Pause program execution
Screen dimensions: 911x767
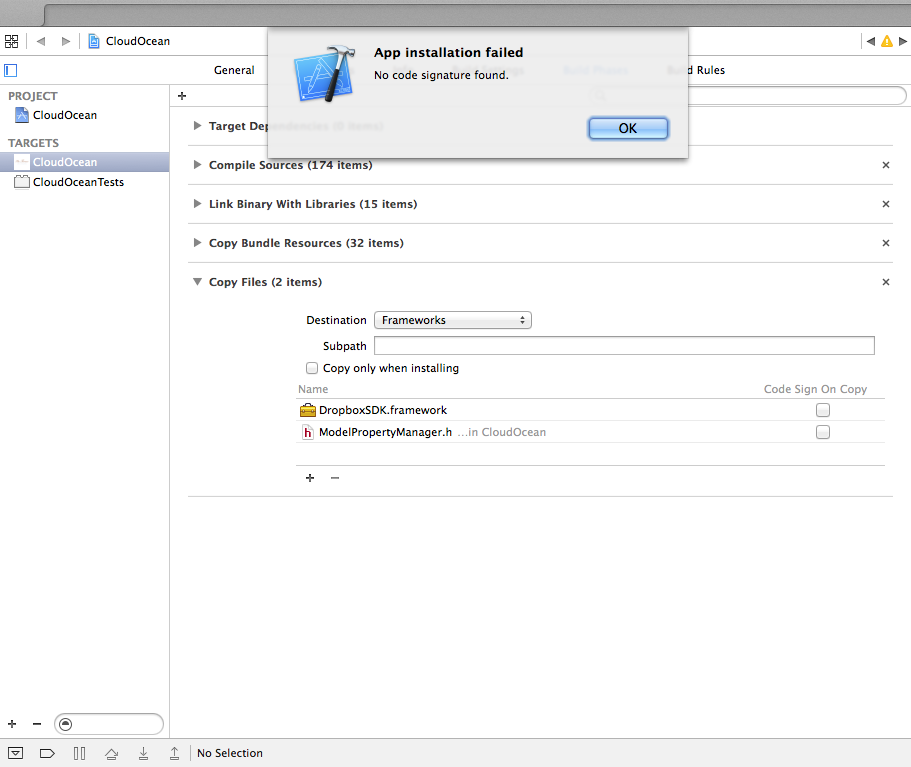pyautogui.click(x=80, y=753)
